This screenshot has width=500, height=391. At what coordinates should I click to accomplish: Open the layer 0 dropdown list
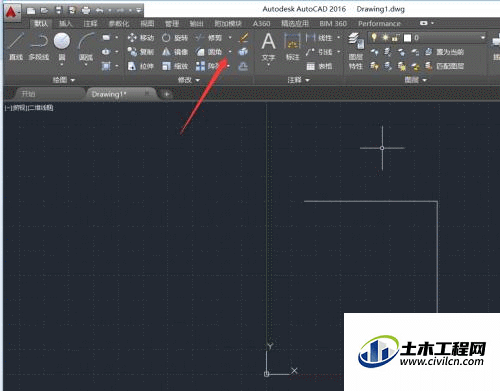click(x=483, y=38)
